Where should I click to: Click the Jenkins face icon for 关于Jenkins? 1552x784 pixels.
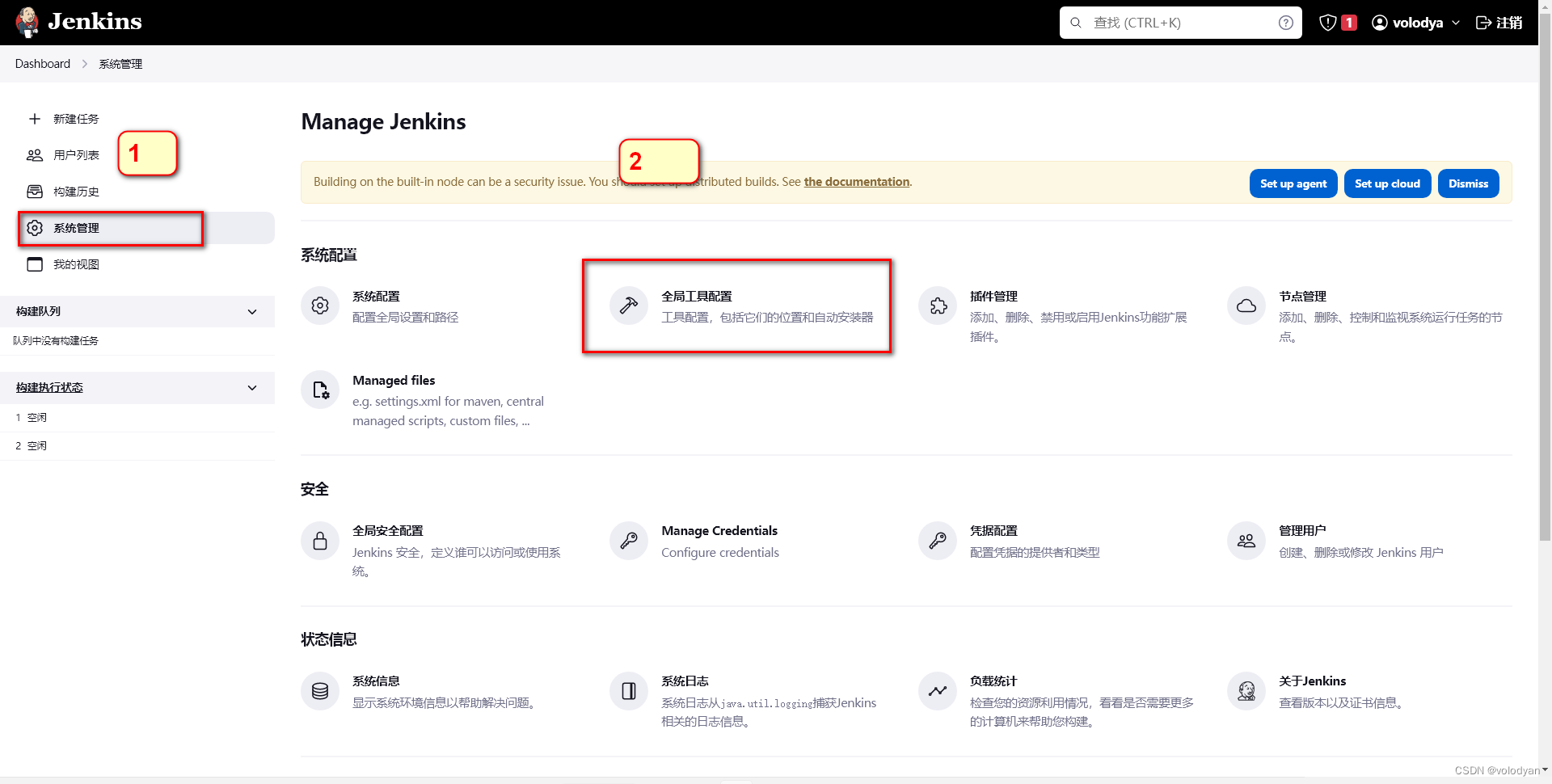click(x=1246, y=690)
